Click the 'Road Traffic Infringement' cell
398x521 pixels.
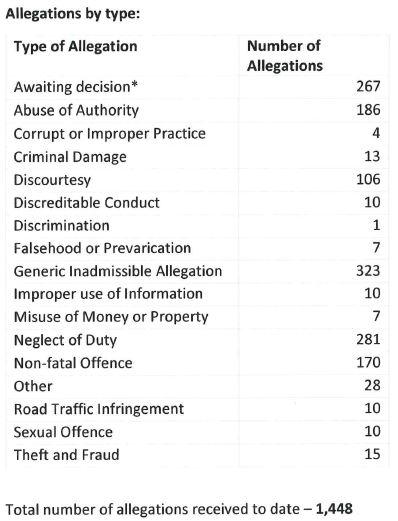point(99,409)
